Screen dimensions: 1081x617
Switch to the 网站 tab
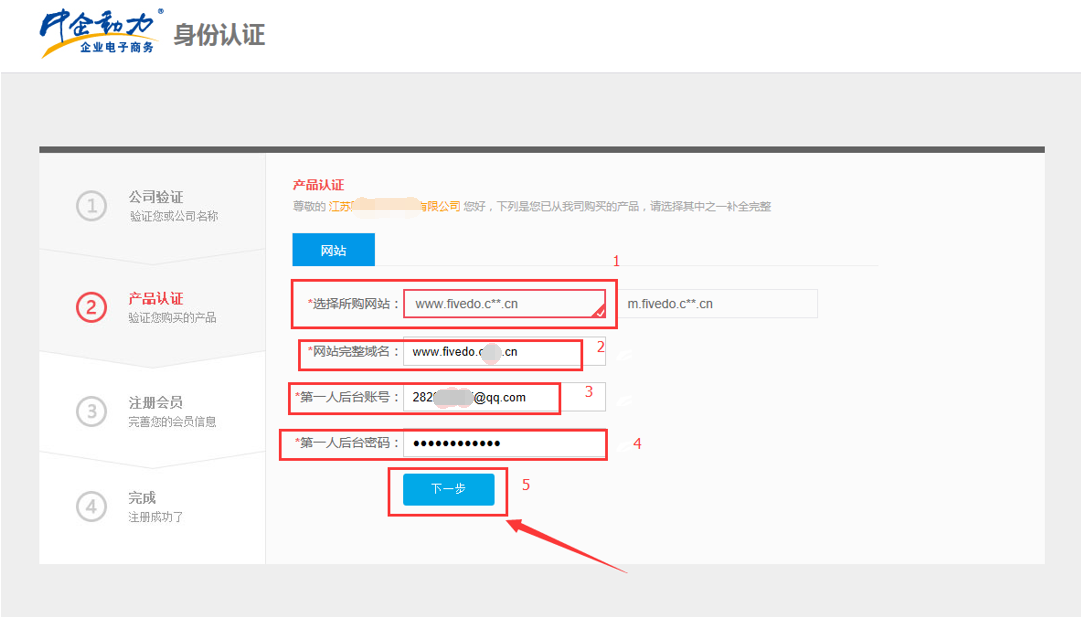point(333,250)
